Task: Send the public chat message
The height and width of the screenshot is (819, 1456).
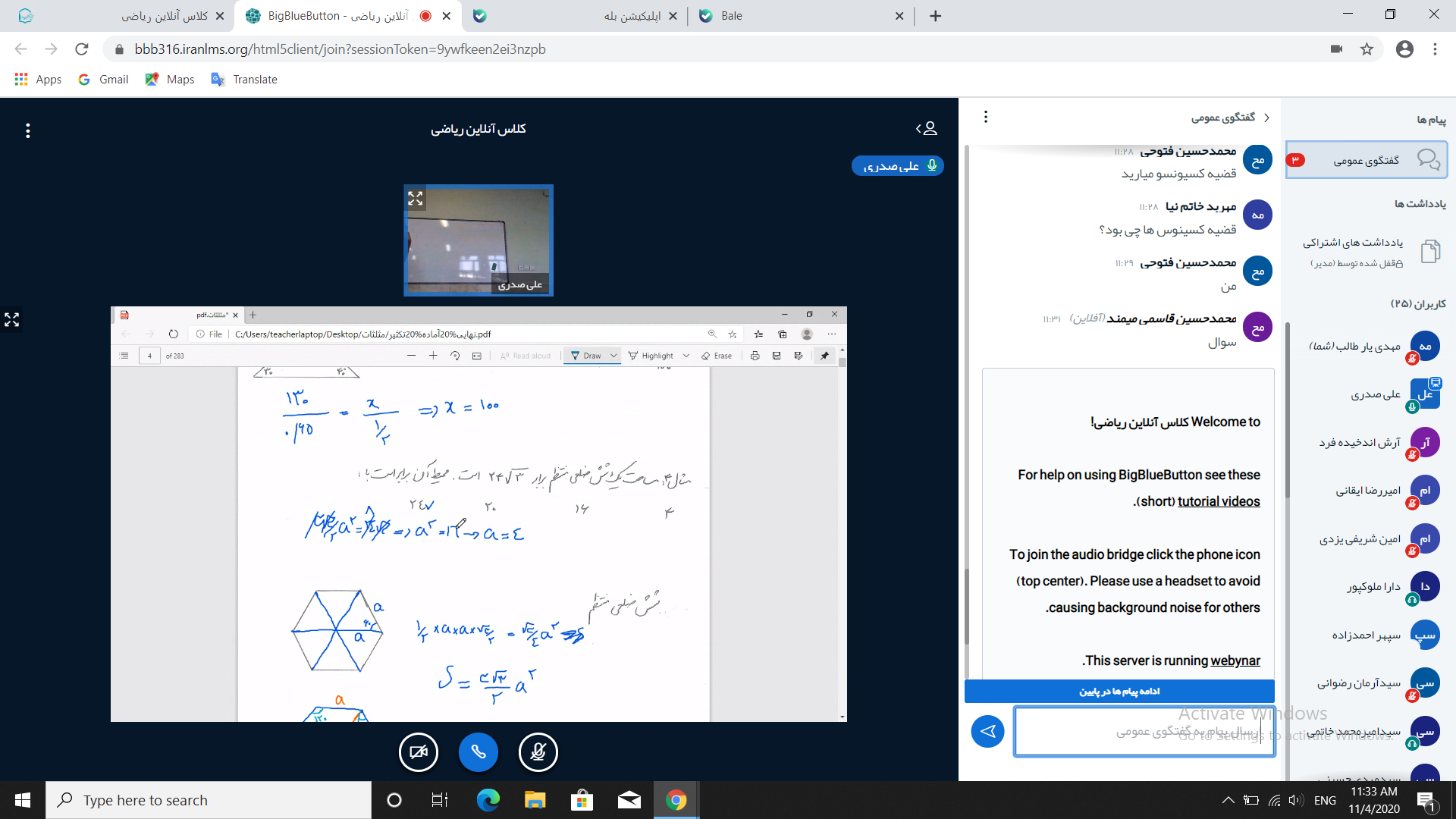Action: tap(987, 731)
